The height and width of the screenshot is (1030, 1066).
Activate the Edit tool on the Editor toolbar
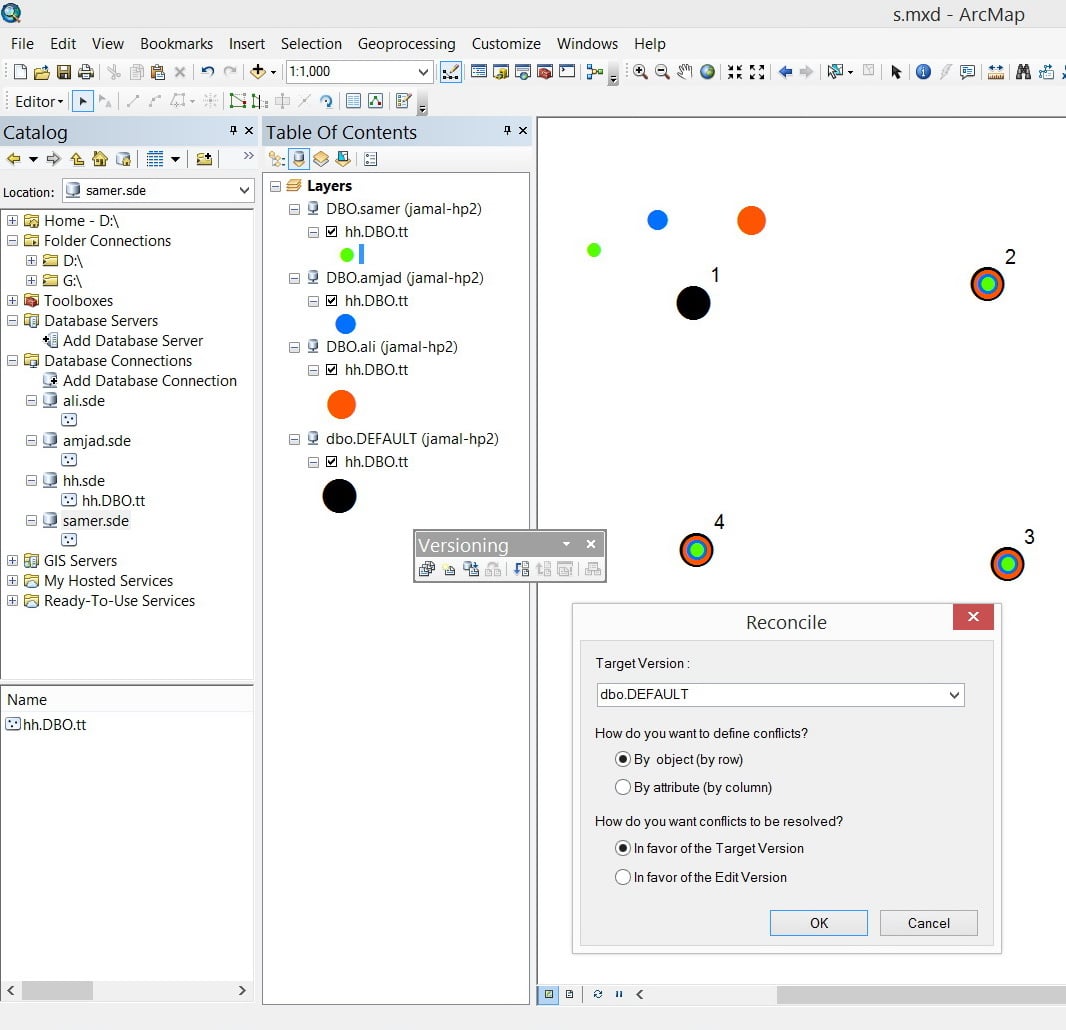pyautogui.click(x=83, y=101)
